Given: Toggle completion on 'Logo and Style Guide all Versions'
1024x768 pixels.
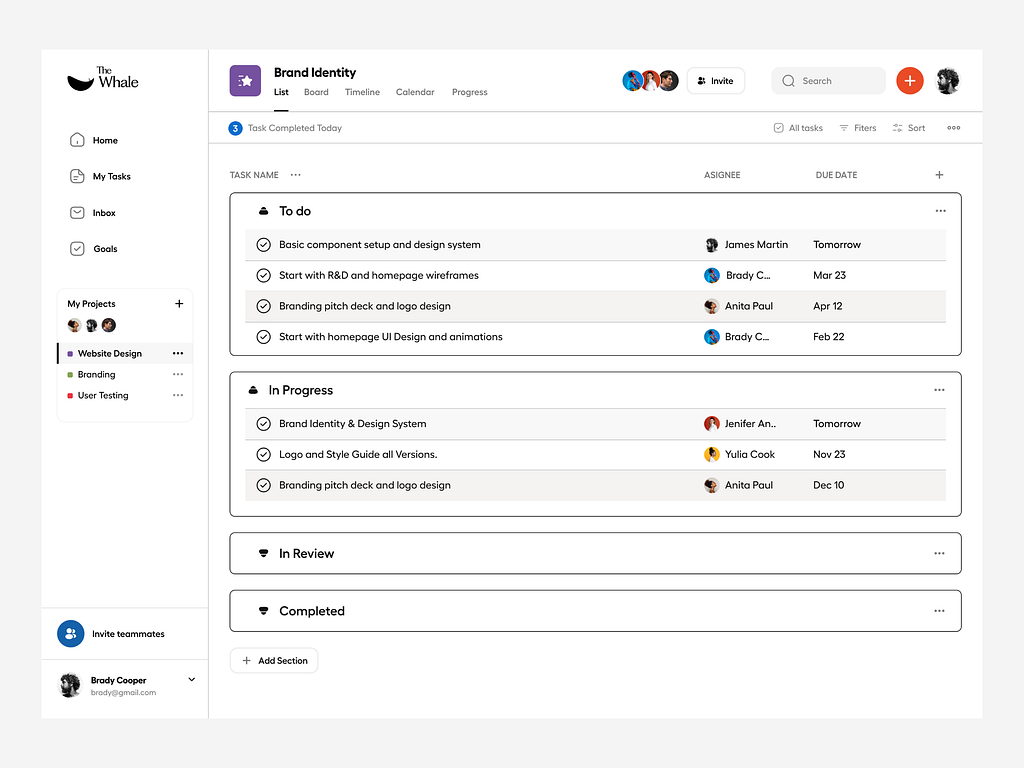Looking at the screenshot, I should coord(263,454).
